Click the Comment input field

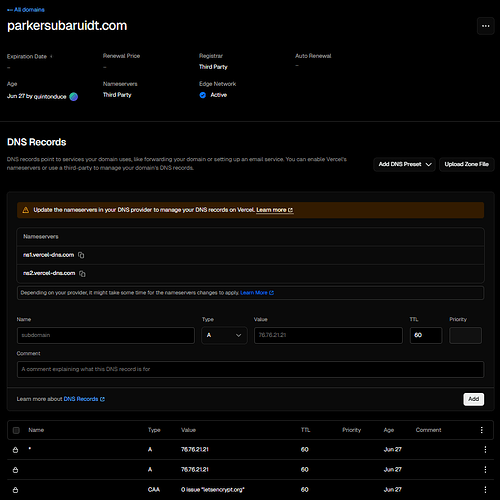pyautogui.click(x=250, y=369)
